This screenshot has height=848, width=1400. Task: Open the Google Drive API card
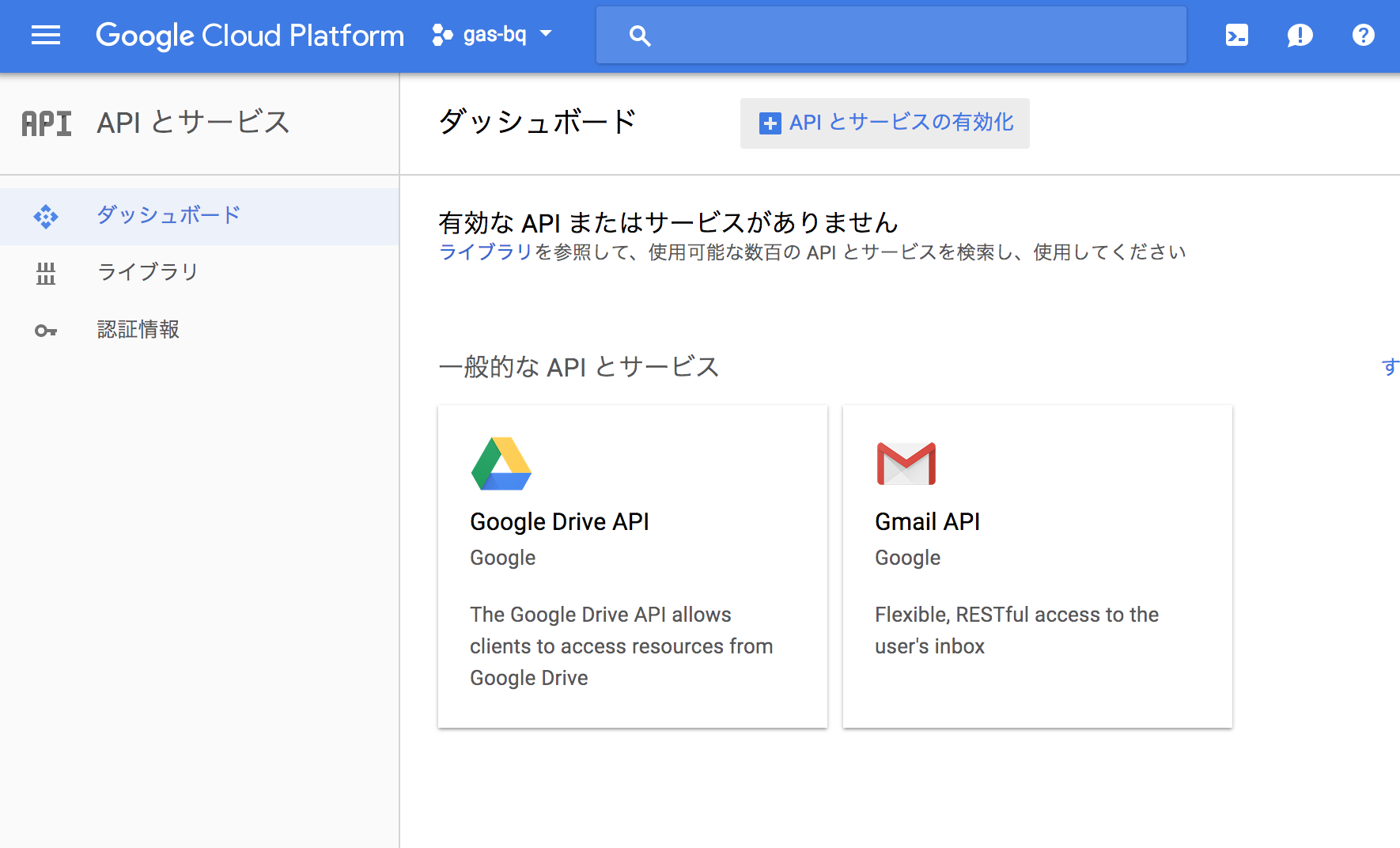[633, 566]
